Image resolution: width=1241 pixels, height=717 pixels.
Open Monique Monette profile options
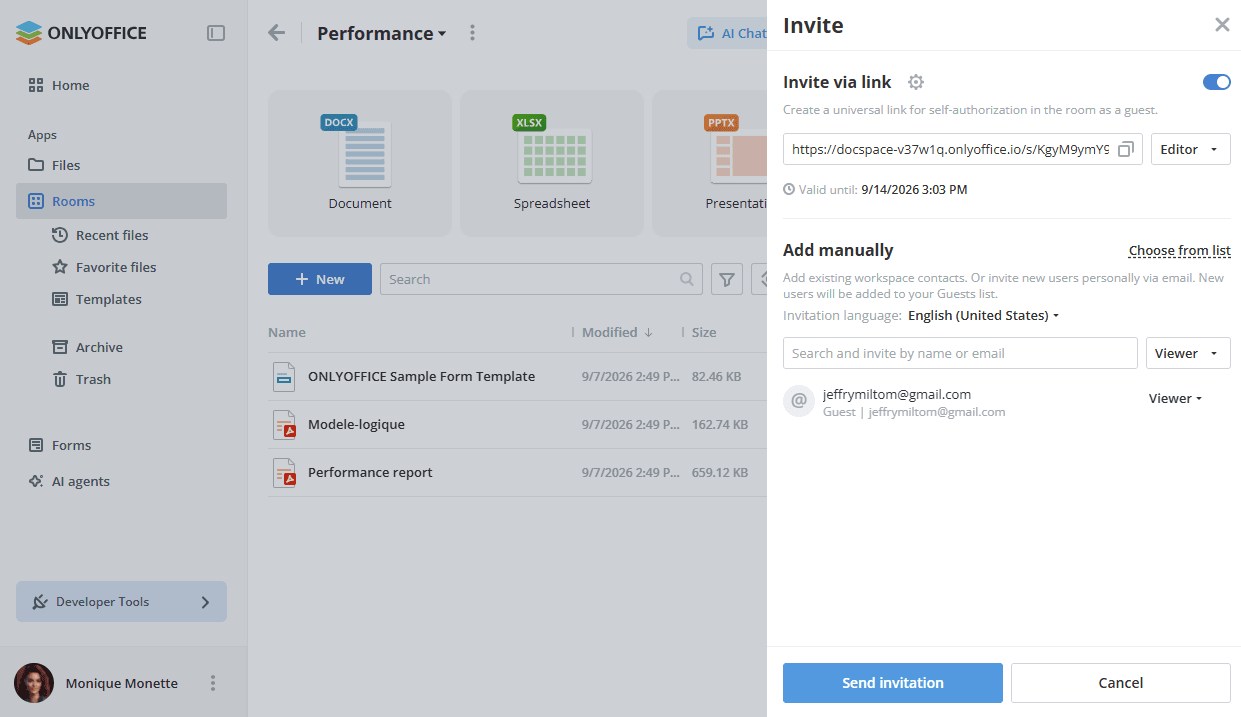coord(212,683)
